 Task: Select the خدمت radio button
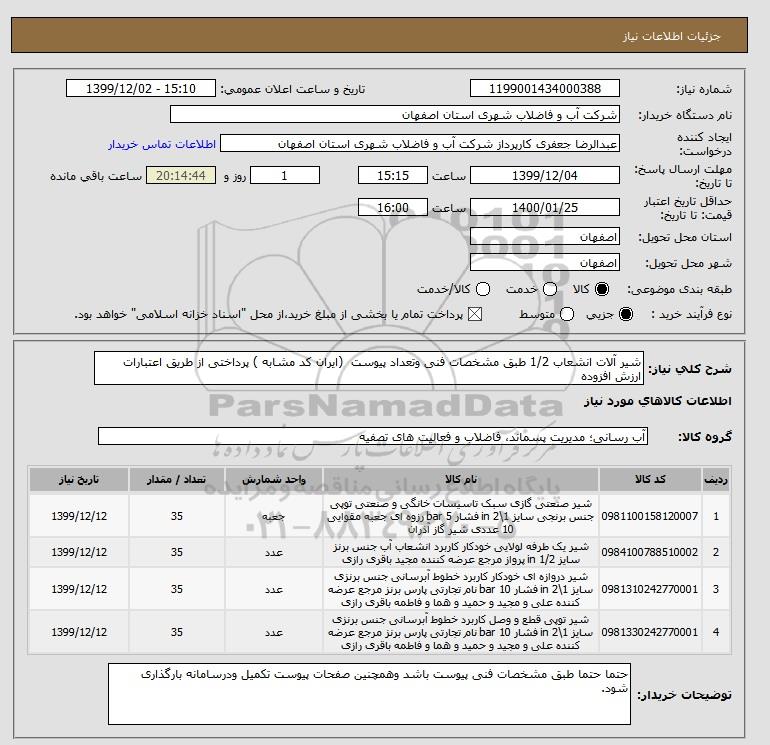(550, 289)
